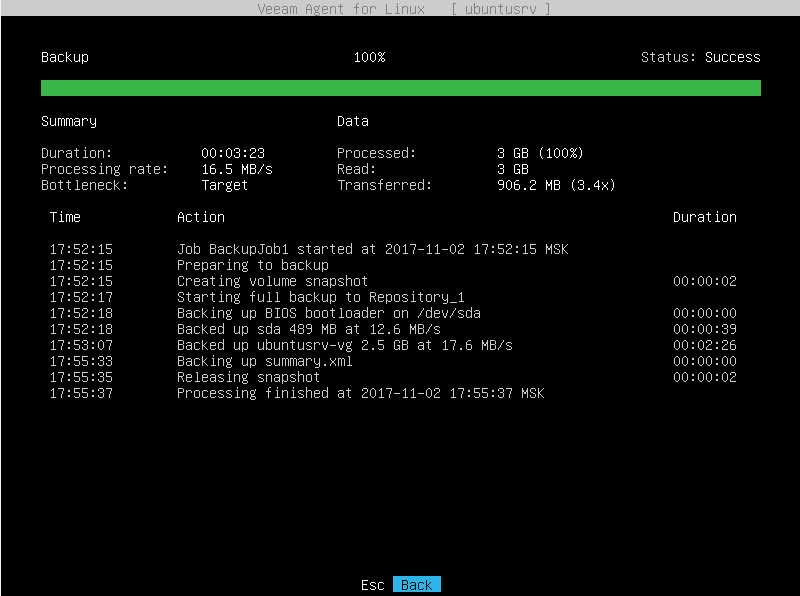
Task: Select the 'Job BackupJob1 started' log row
Action: coord(393,249)
